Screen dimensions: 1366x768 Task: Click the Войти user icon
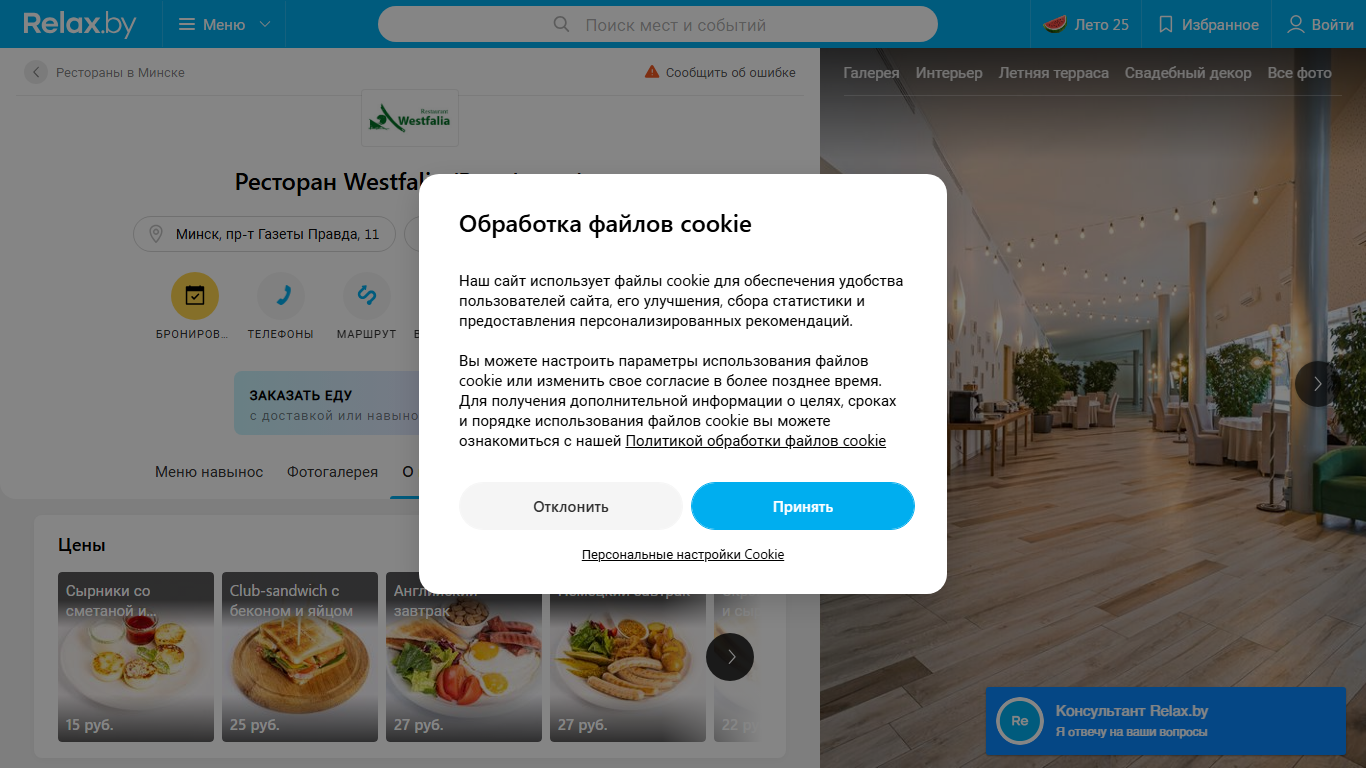[1296, 24]
